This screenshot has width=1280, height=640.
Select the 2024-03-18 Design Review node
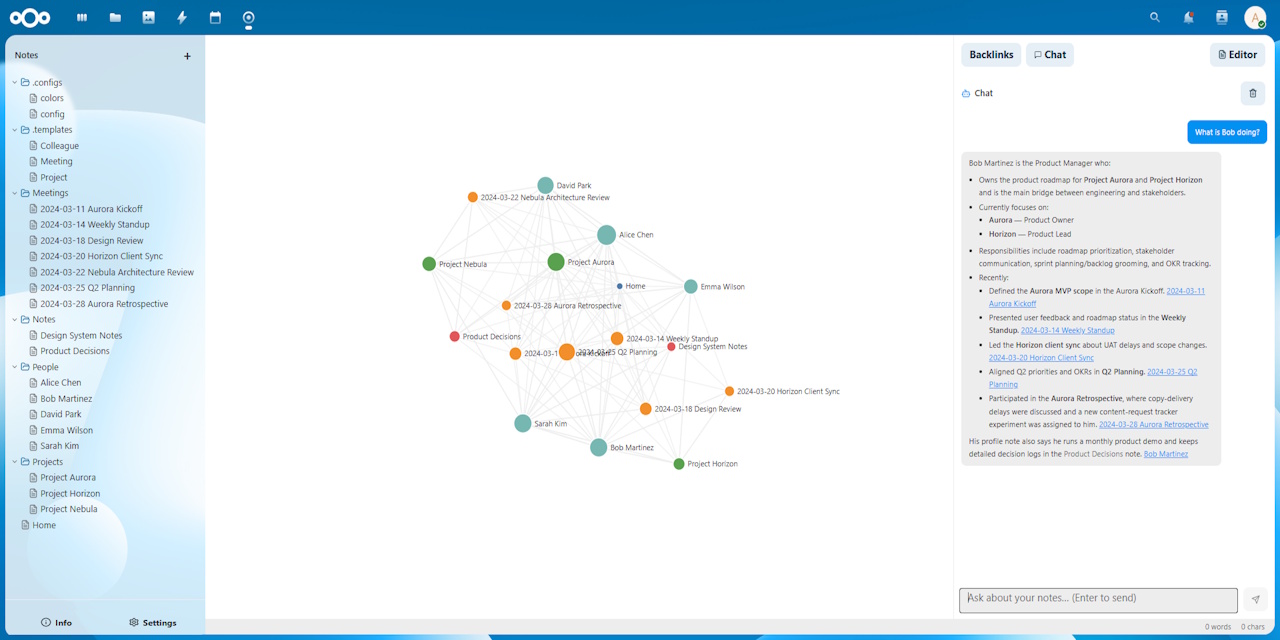point(646,409)
